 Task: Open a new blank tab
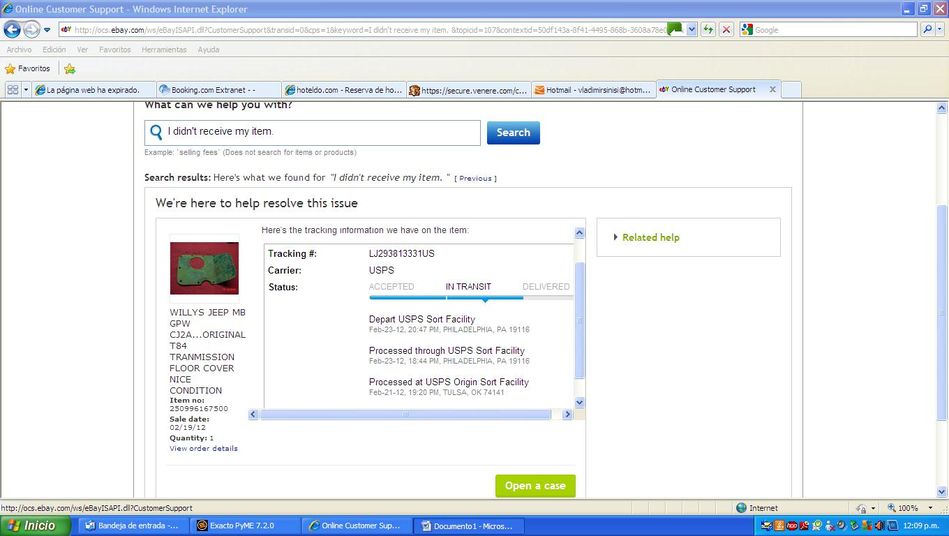point(791,90)
